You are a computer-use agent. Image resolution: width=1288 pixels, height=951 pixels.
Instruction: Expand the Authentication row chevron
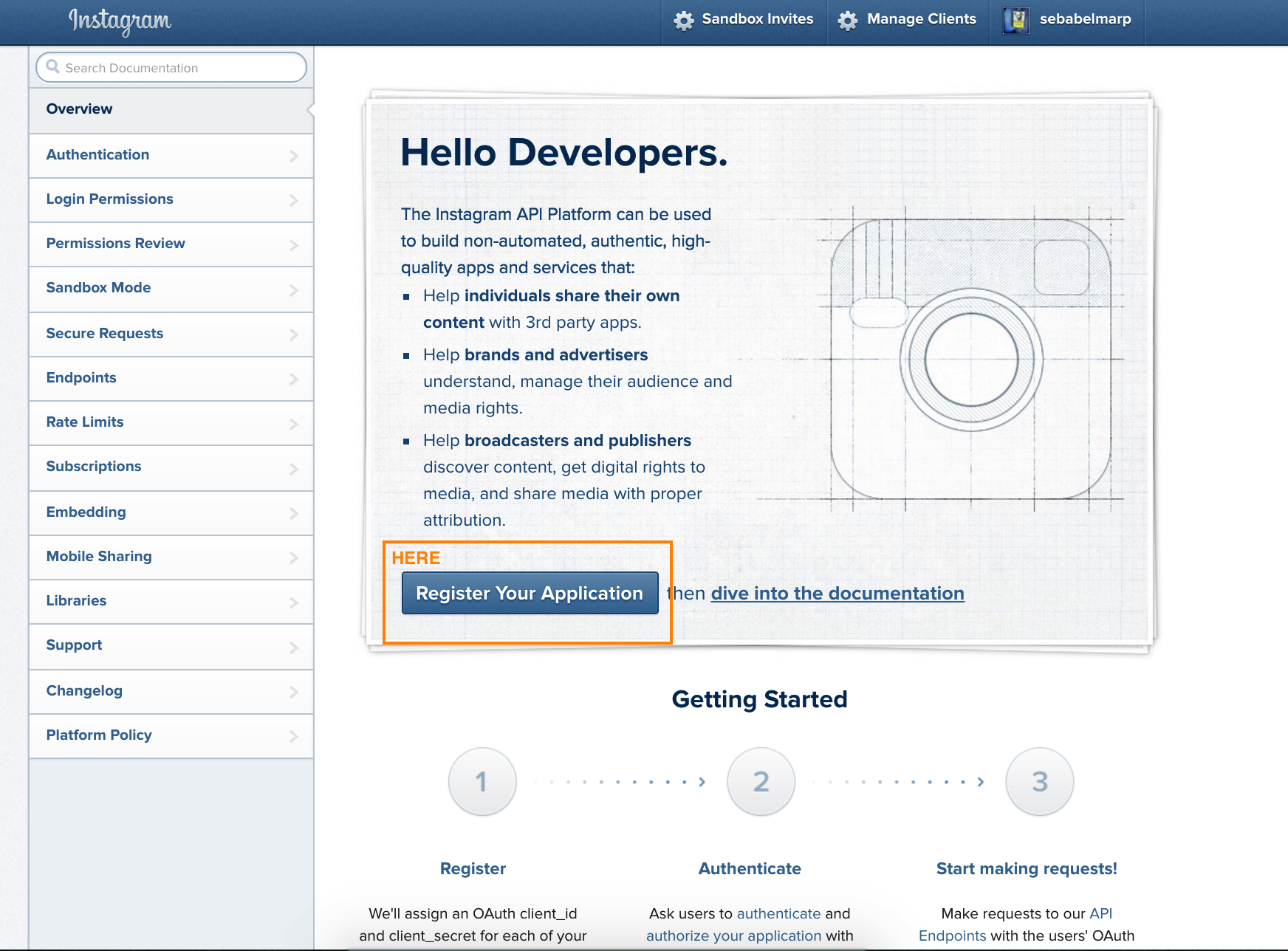tap(293, 156)
